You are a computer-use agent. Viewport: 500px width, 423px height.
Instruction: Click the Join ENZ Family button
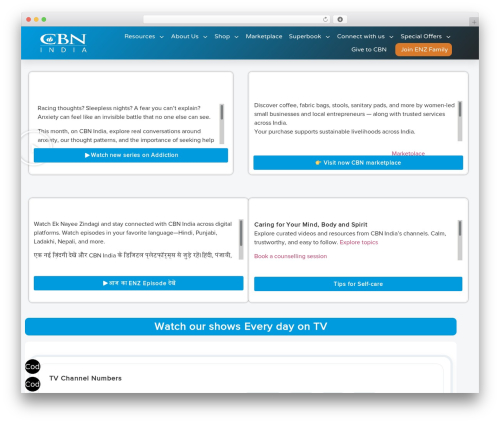pos(424,50)
